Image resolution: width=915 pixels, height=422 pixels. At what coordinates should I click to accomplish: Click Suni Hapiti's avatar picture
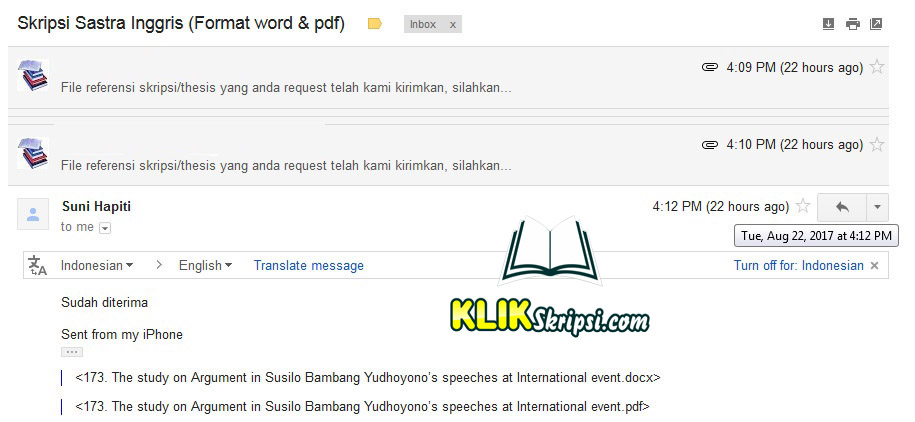point(33,214)
